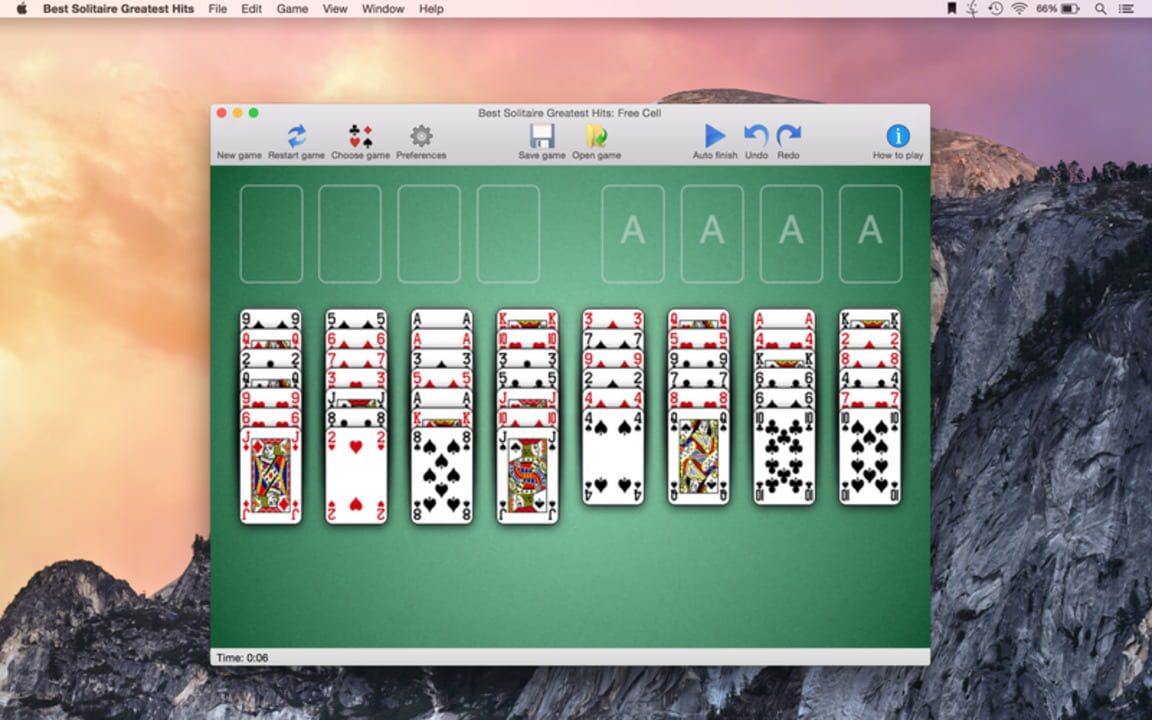Open the Choose game selector
This screenshot has height=720, width=1152.
(x=360, y=134)
